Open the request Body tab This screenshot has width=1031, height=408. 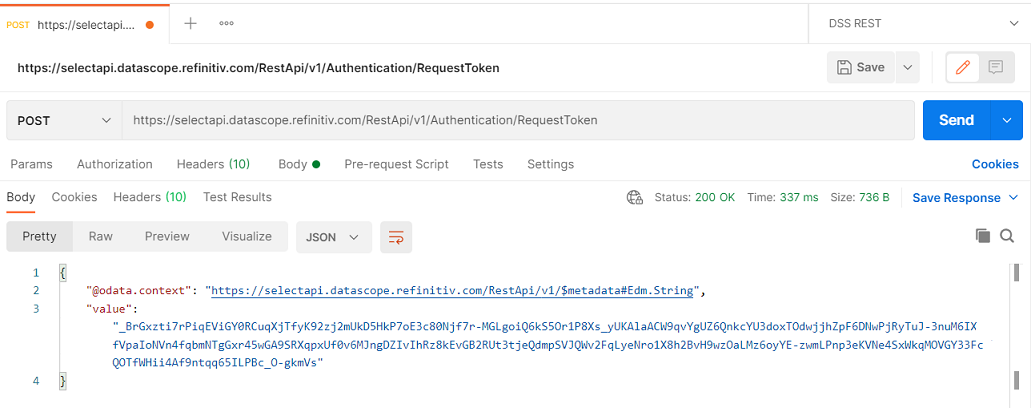point(299,164)
